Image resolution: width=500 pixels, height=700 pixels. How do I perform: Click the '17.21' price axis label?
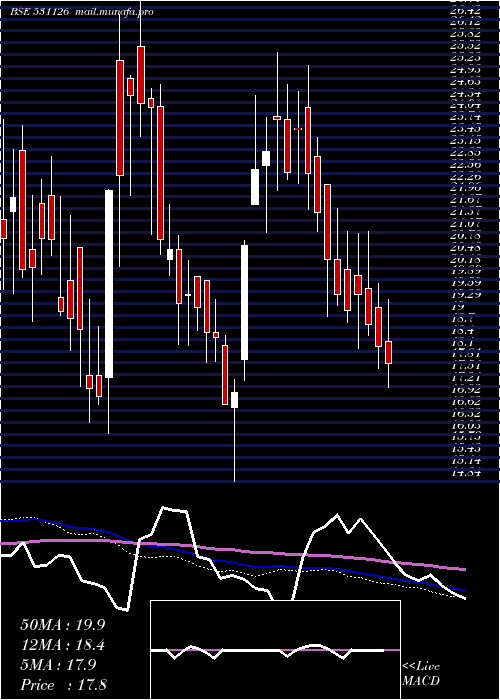pos(466,378)
